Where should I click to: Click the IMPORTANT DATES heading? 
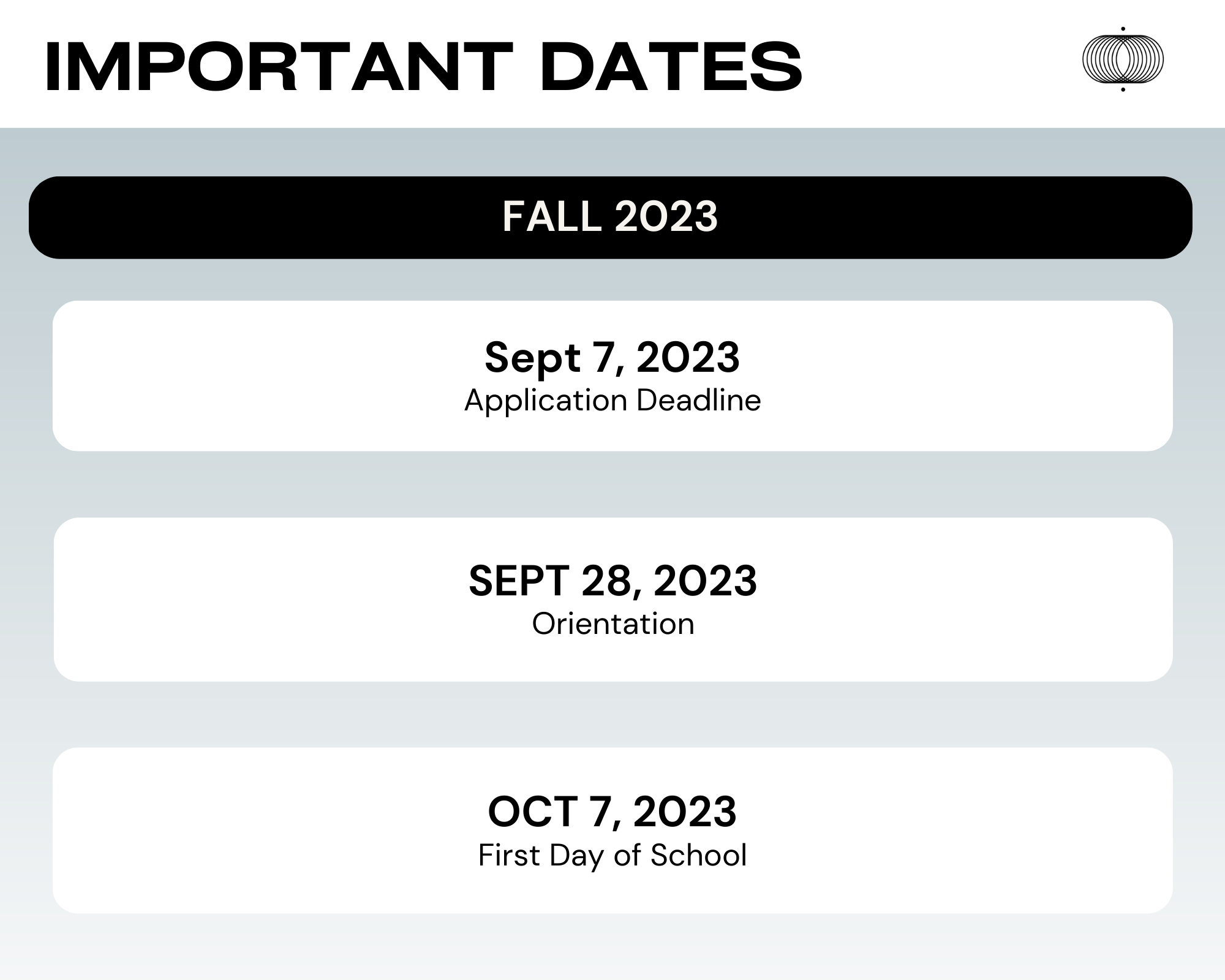coord(423,66)
